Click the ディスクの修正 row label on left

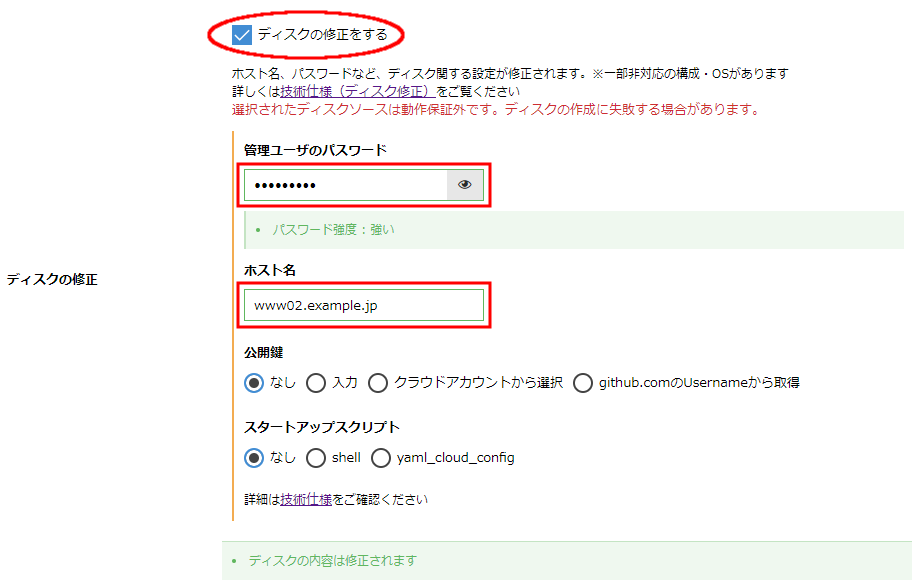coord(52,280)
